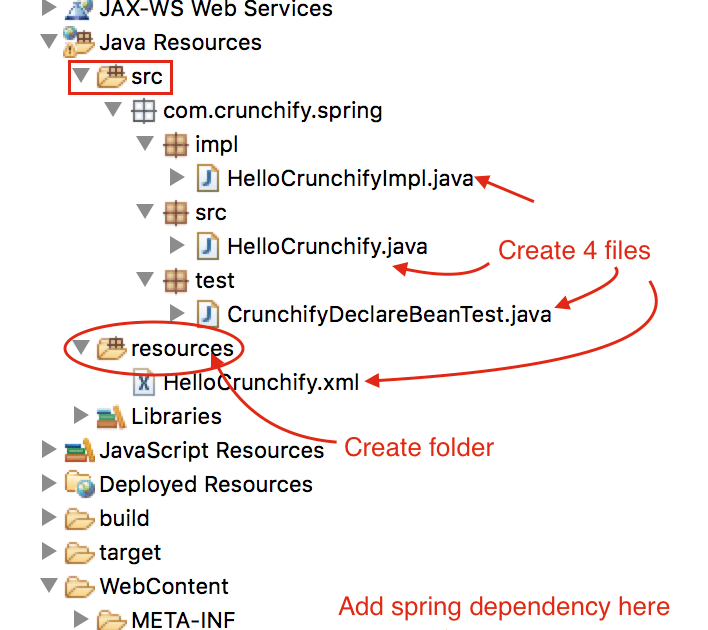Select the 'com.crunchify.spring' package name

[273, 111]
